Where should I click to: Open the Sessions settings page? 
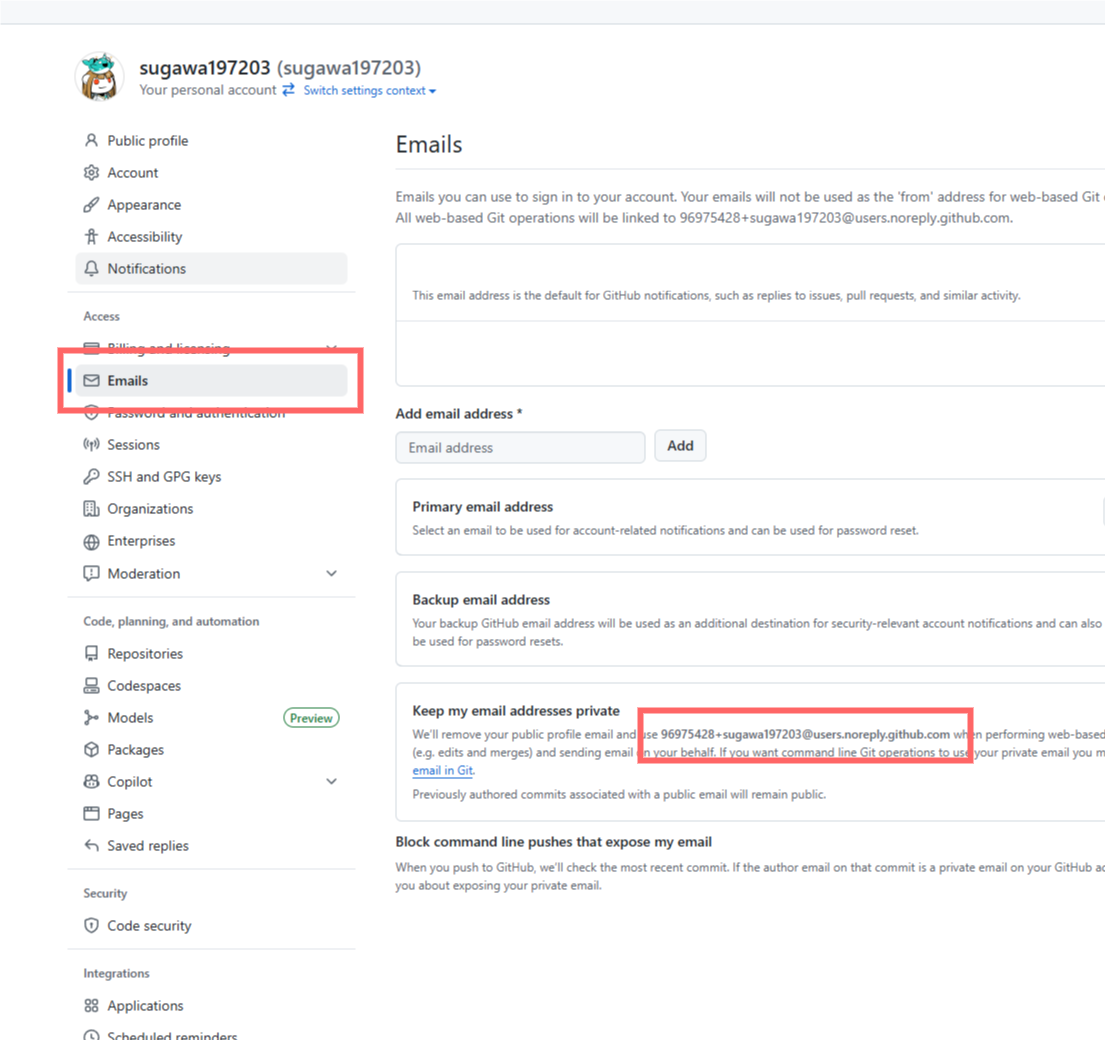(133, 445)
